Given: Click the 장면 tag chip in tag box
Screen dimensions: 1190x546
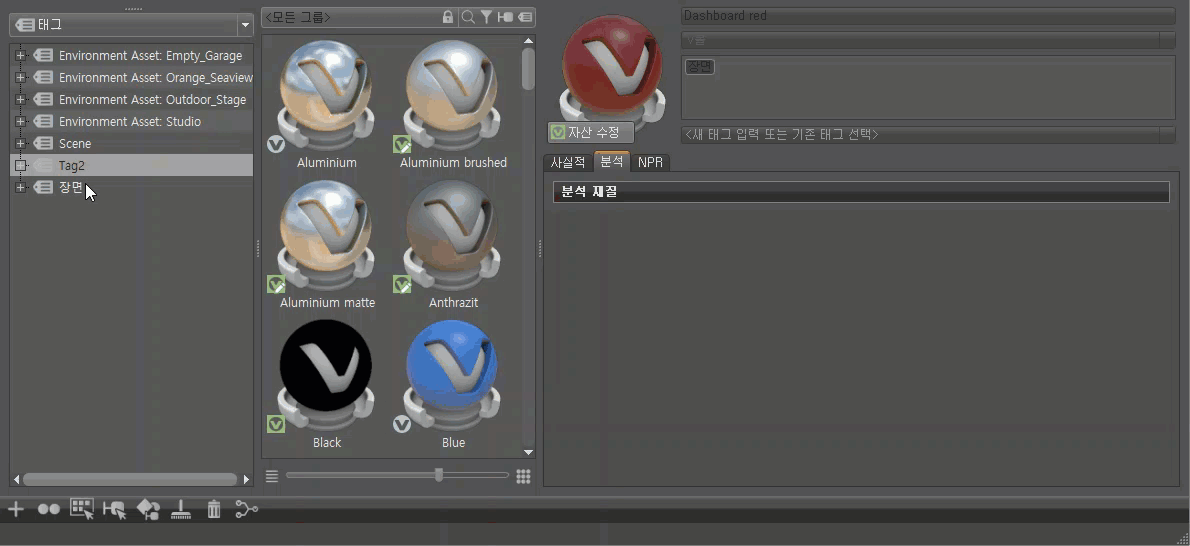Looking at the screenshot, I should (700, 67).
